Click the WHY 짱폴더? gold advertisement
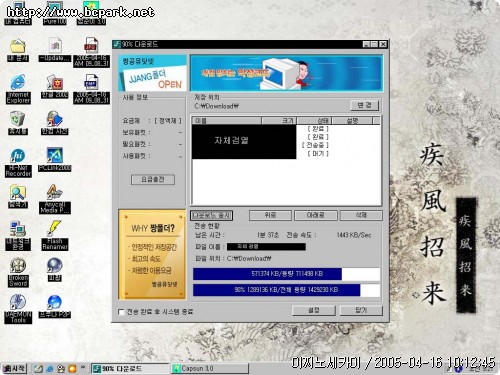Screen dimensions: 500x375 152,254
